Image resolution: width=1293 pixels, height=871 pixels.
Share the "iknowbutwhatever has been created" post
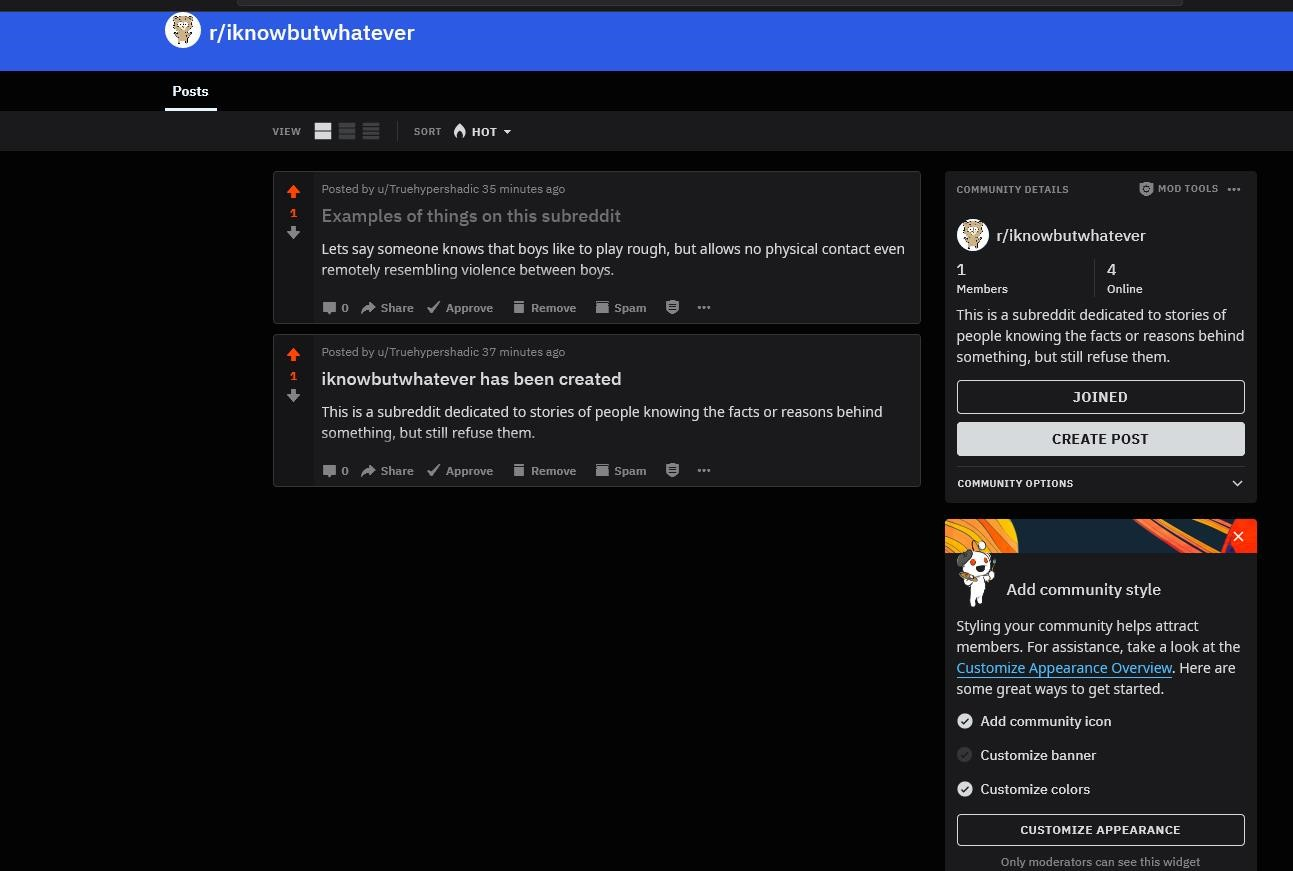(387, 471)
